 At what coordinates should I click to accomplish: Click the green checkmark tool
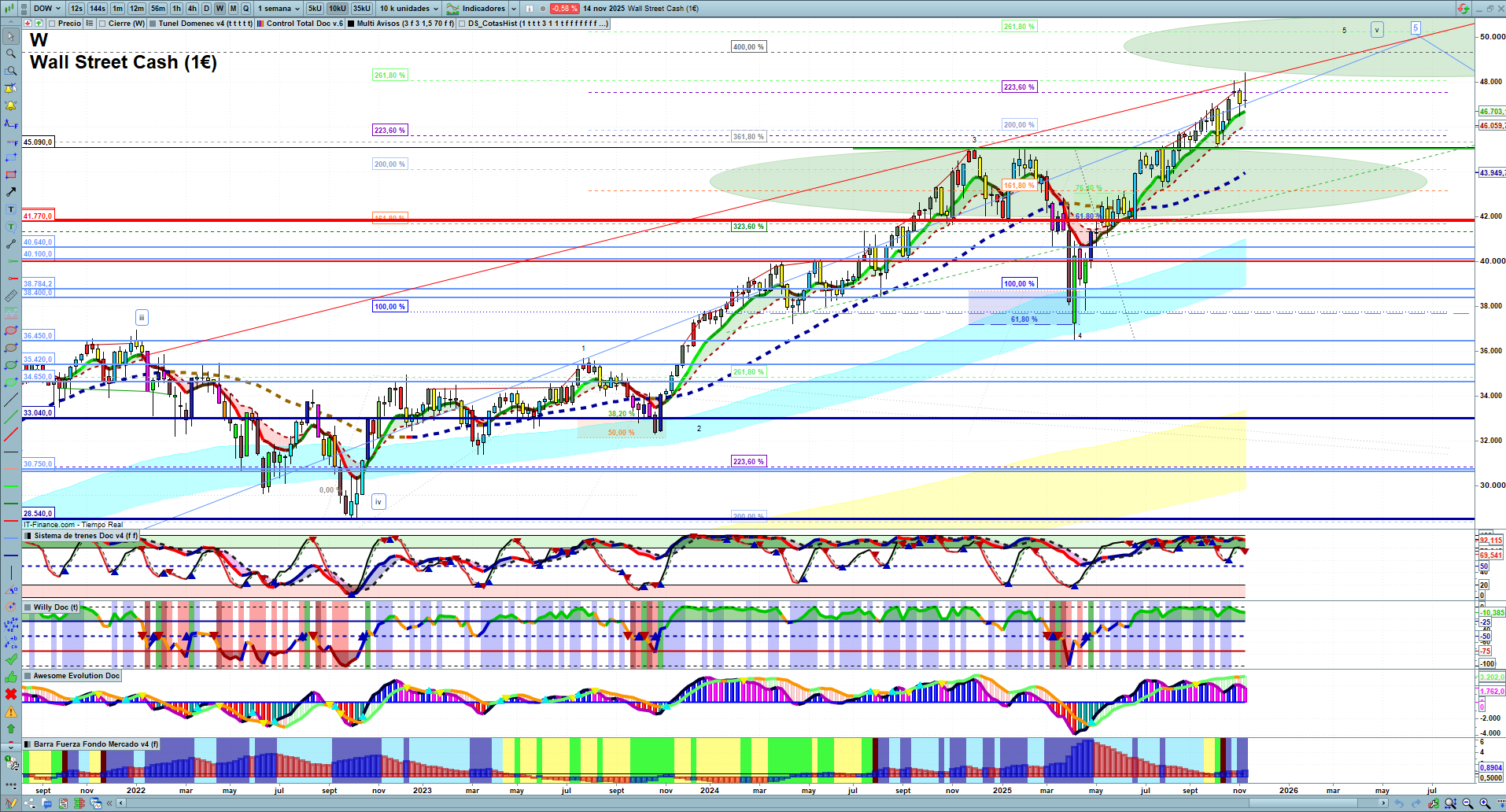click(x=11, y=659)
